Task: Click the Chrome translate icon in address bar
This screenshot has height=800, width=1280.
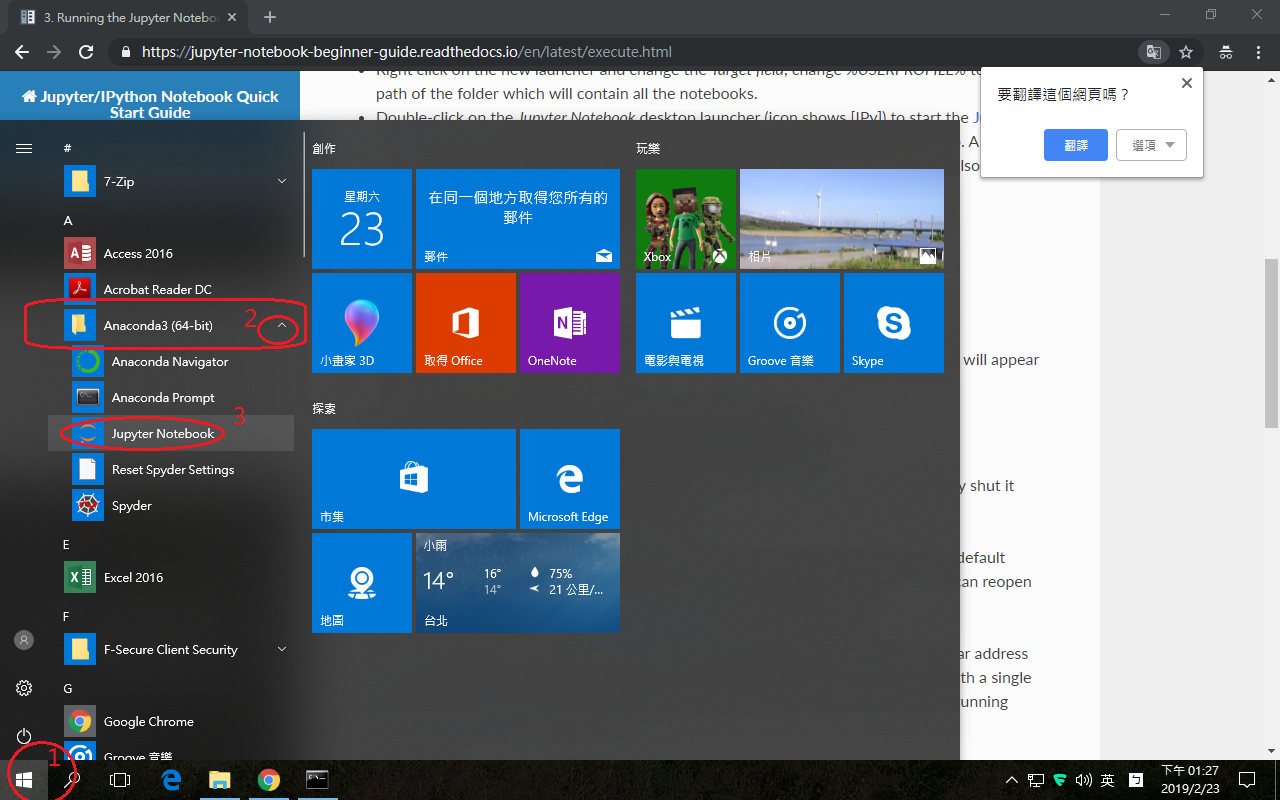Action: pyautogui.click(x=1154, y=52)
